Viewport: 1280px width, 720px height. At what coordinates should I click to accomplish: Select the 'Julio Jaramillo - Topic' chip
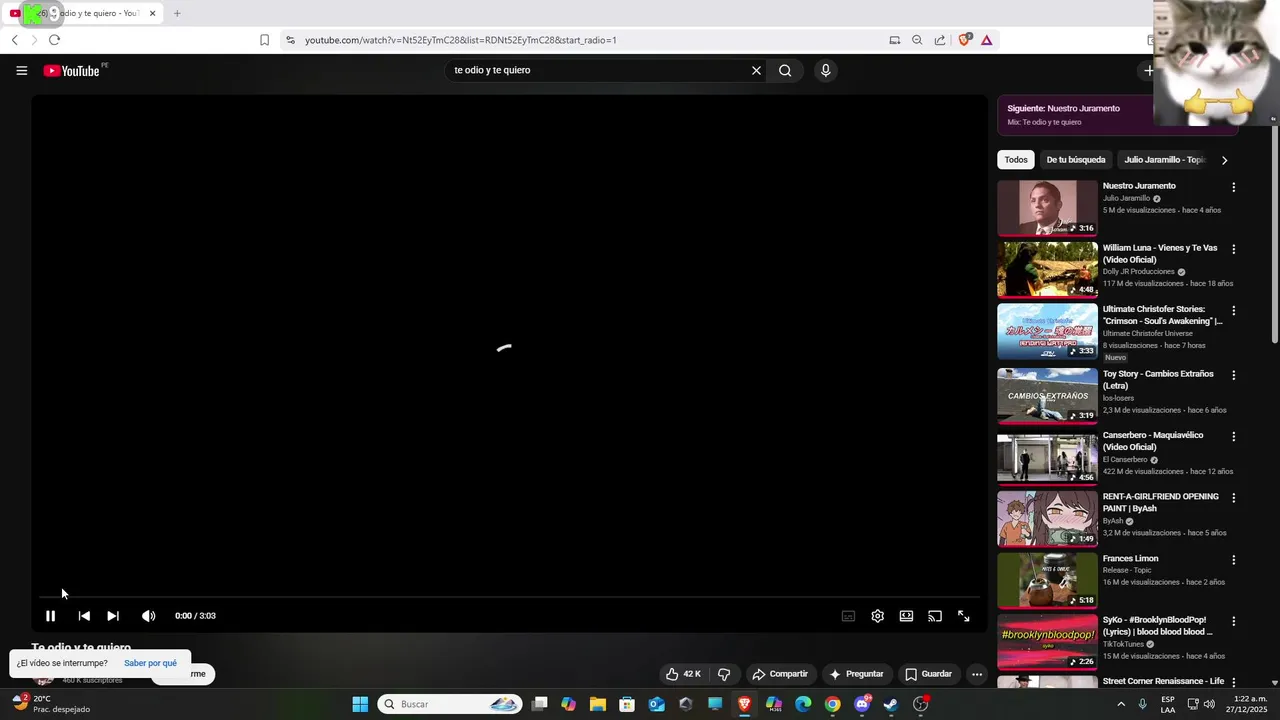1163,160
